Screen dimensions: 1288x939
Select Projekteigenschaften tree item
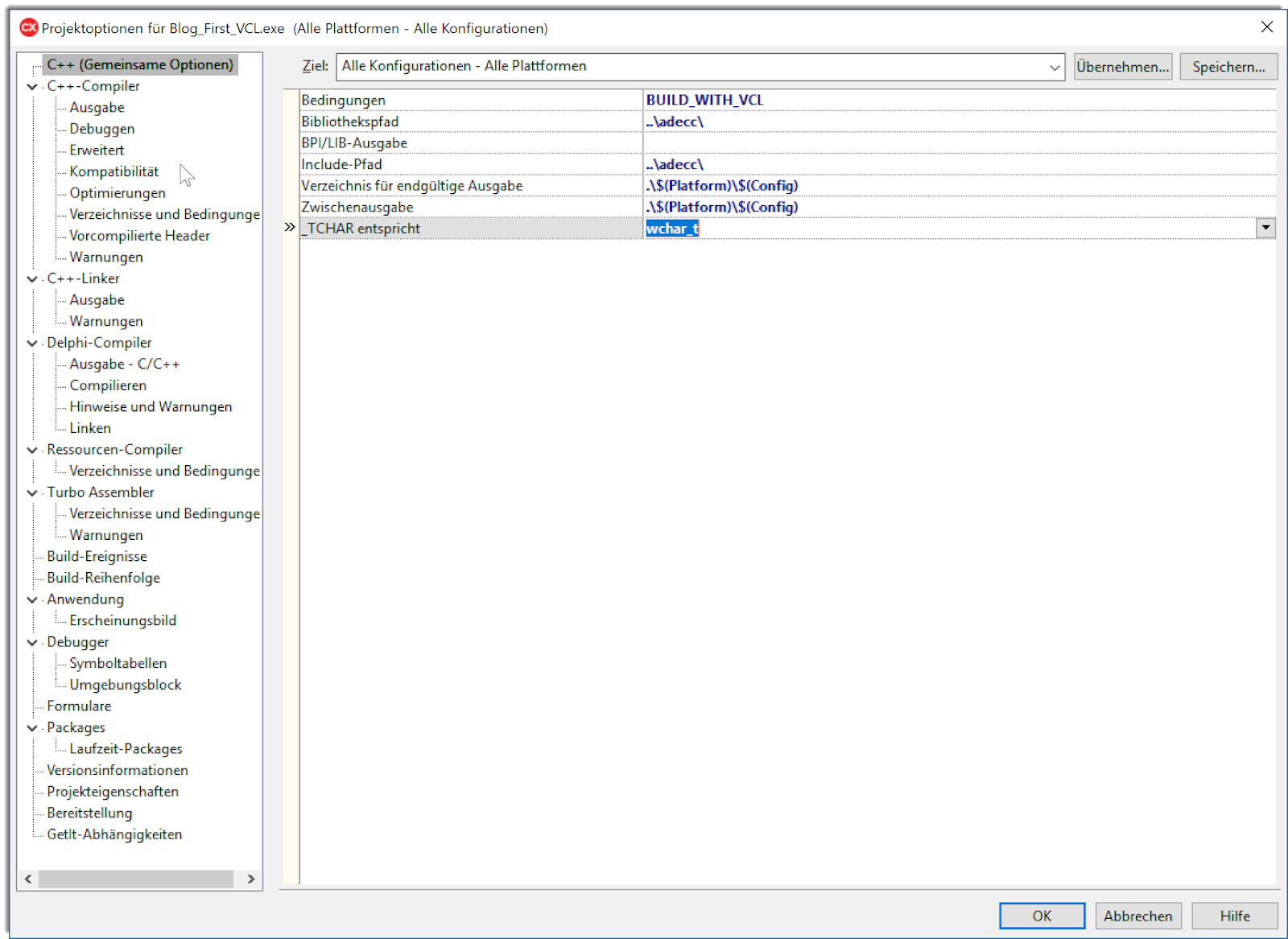pyautogui.click(x=113, y=792)
